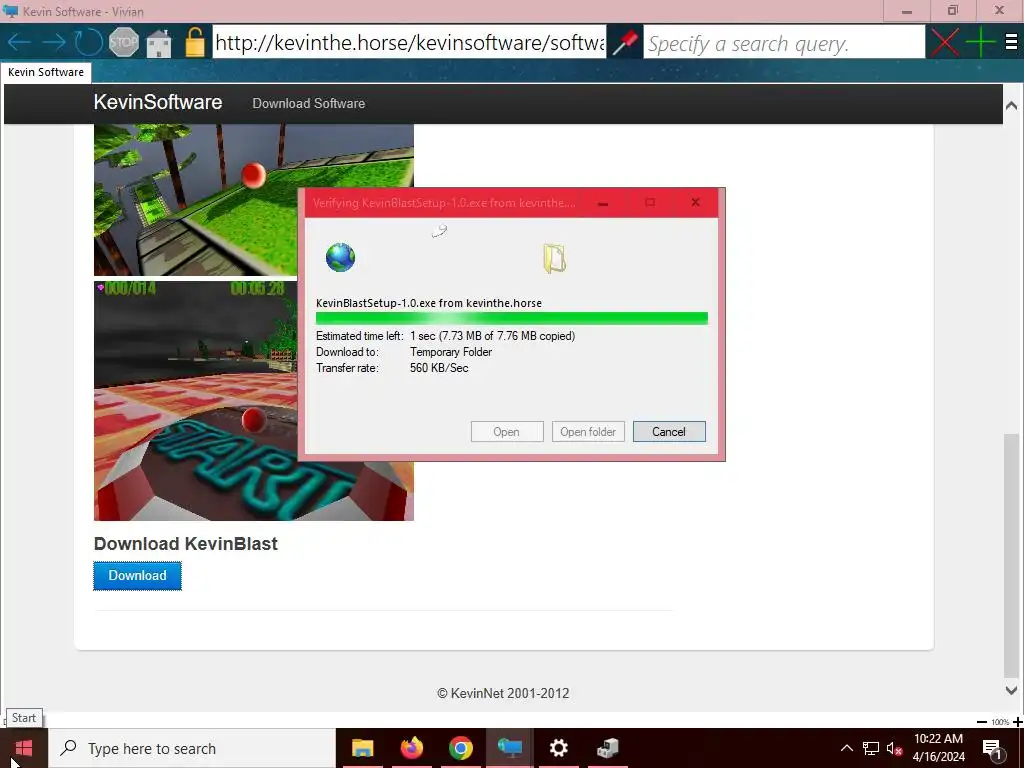
Task: Click the KevinNet 2001-2012 copyright text
Action: [x=503, y=694]
